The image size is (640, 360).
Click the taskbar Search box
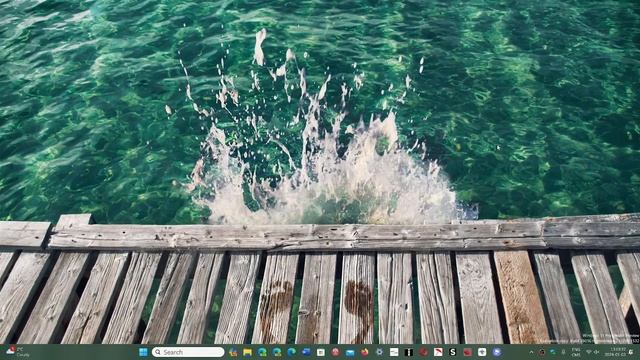click(x=188, y=352)
